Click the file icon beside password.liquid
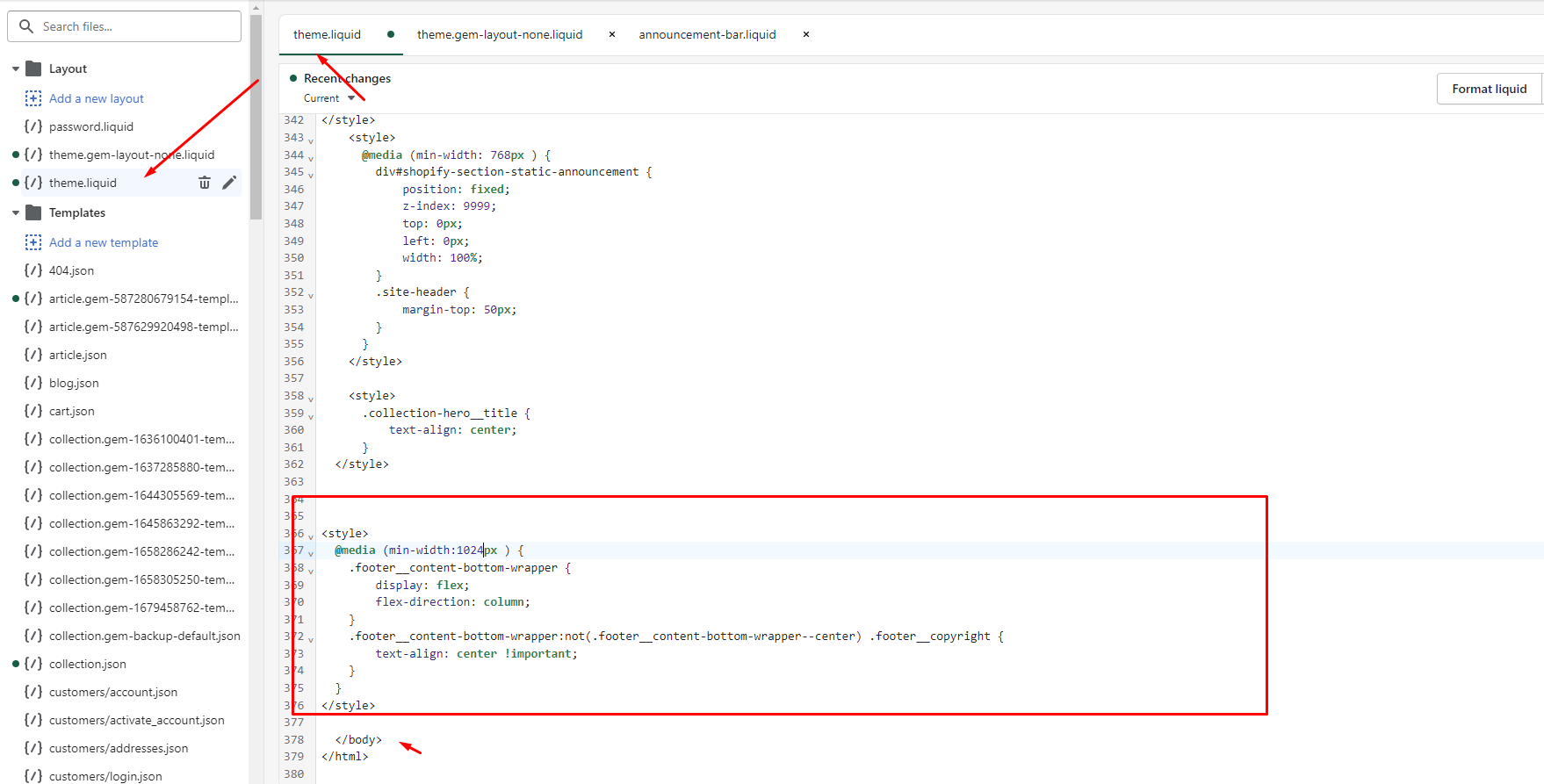 [33, 126]
